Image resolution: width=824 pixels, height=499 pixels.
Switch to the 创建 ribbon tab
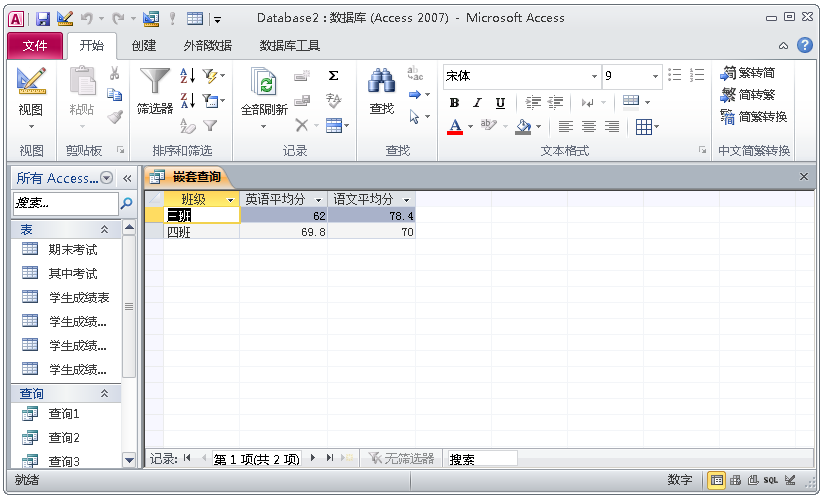tap(144, 46)
